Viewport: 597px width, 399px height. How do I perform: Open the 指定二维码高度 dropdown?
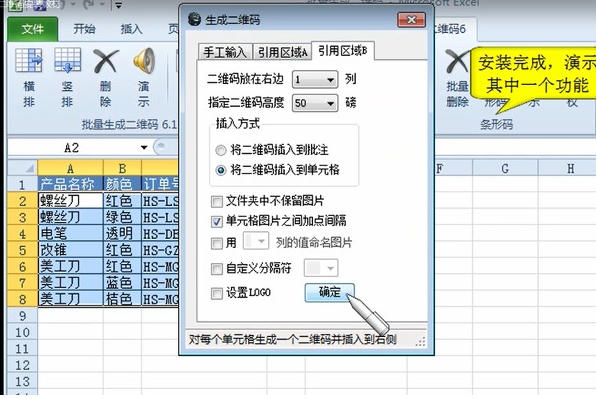click(x=314, y=103)
